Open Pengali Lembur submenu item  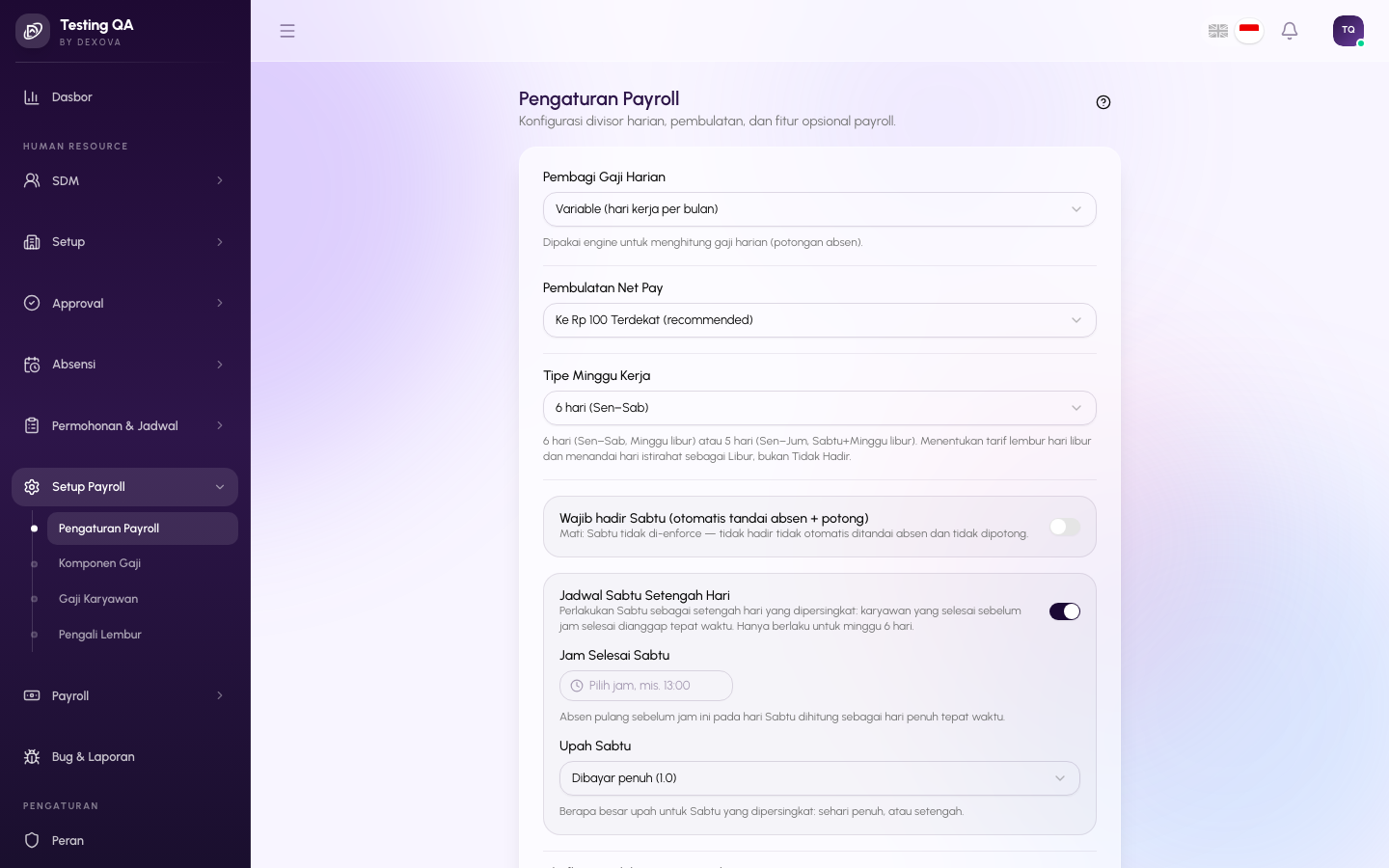pos(143,635)
